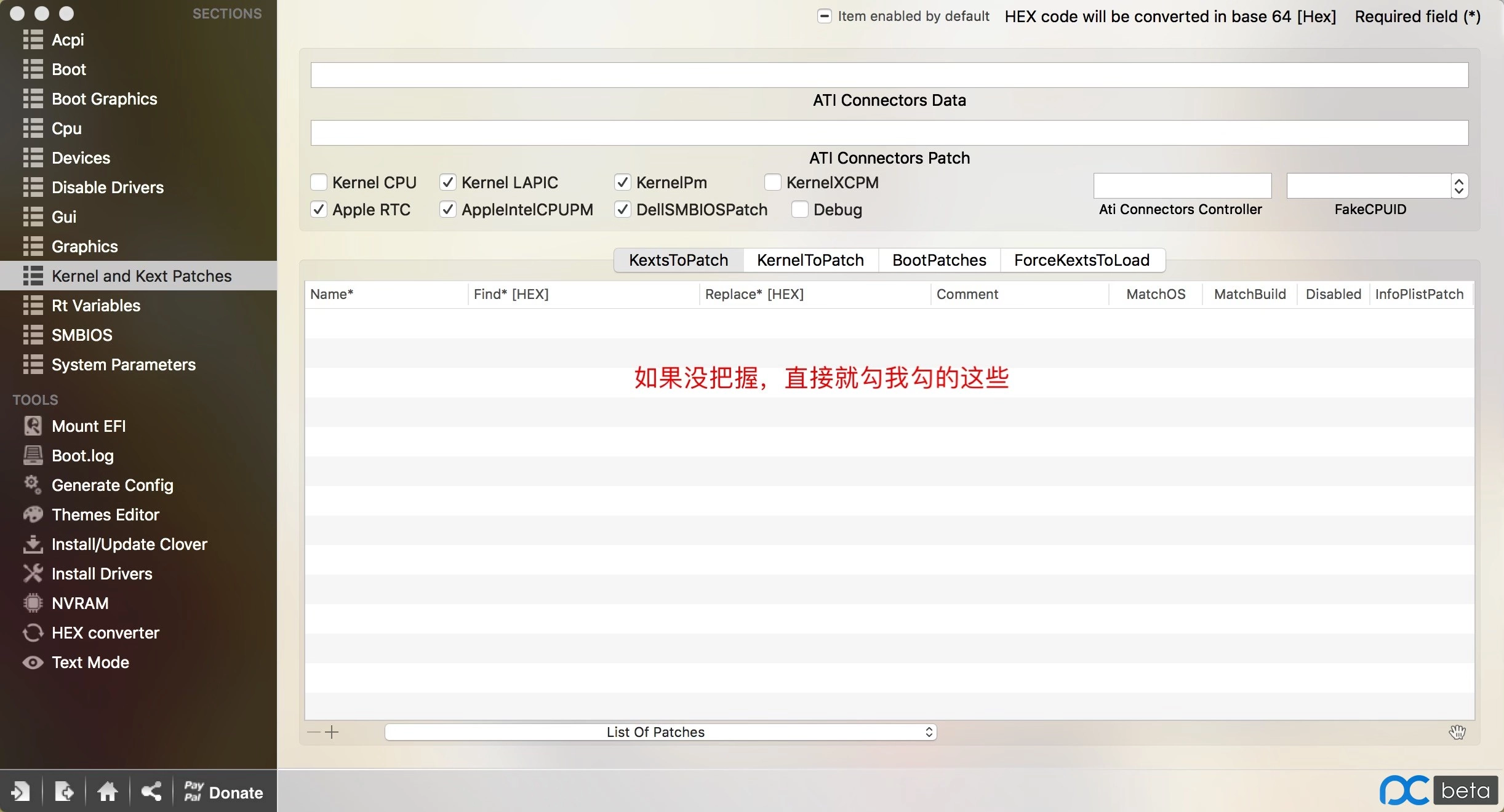
Task: Click the MatchBuild column header
Action: [x=1250, y=294]
